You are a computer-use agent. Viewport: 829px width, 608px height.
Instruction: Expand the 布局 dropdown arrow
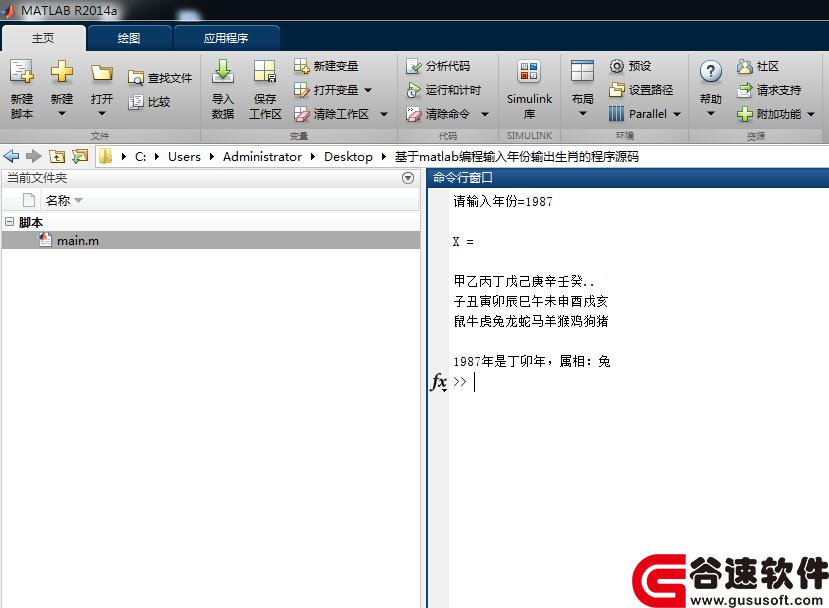point(583,114)
